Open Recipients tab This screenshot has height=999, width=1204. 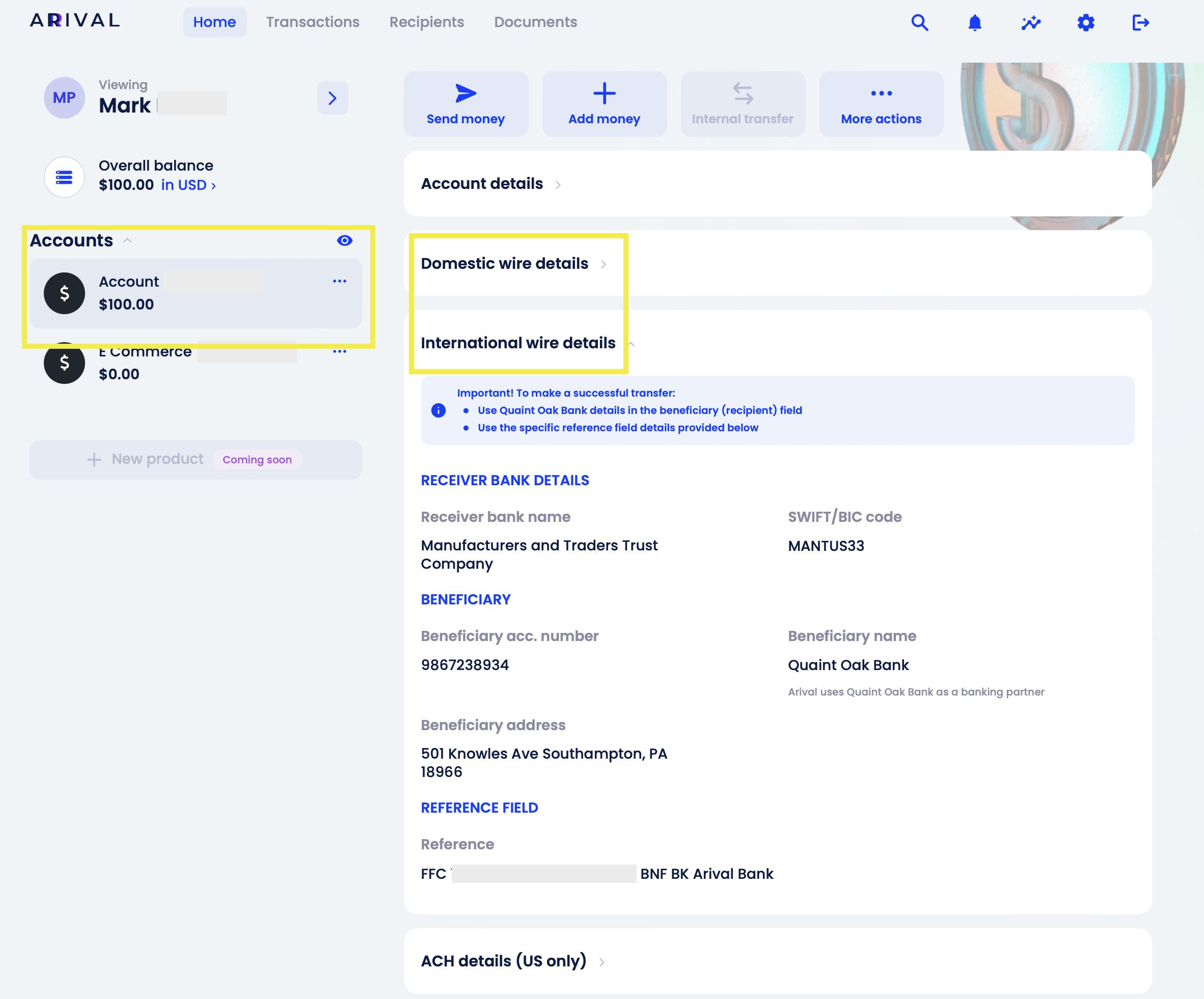click(x=427, y=22)
